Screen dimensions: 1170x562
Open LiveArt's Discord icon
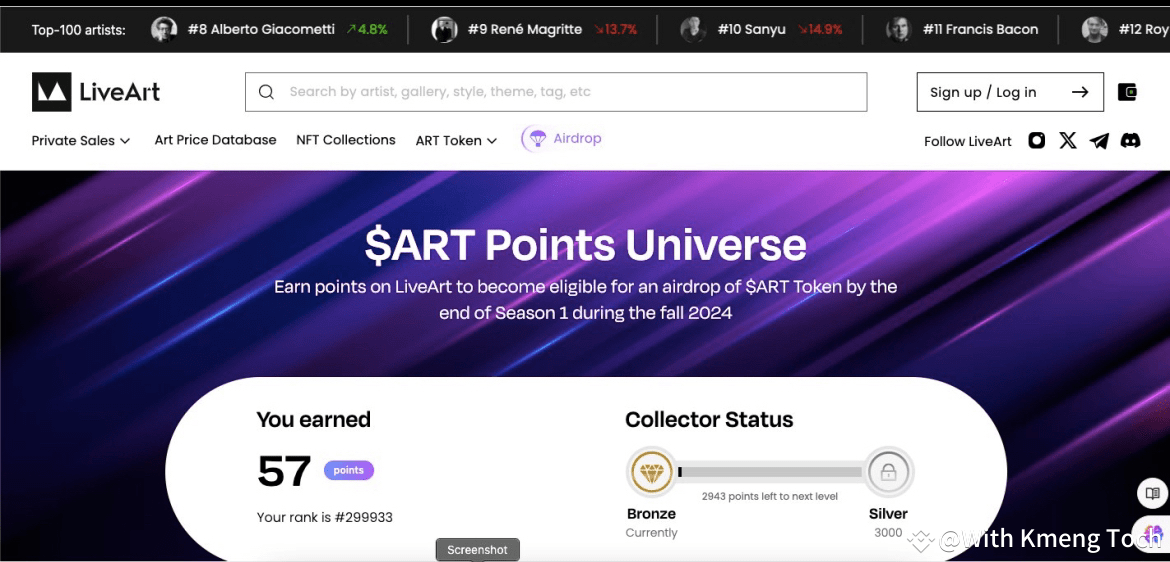pyautogui.click(x=1130, y=140)
